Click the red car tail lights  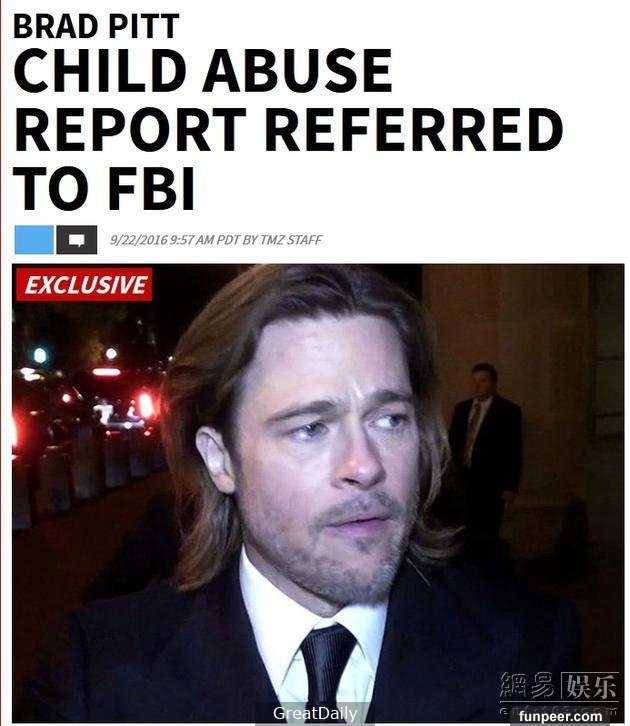(146, 405)
